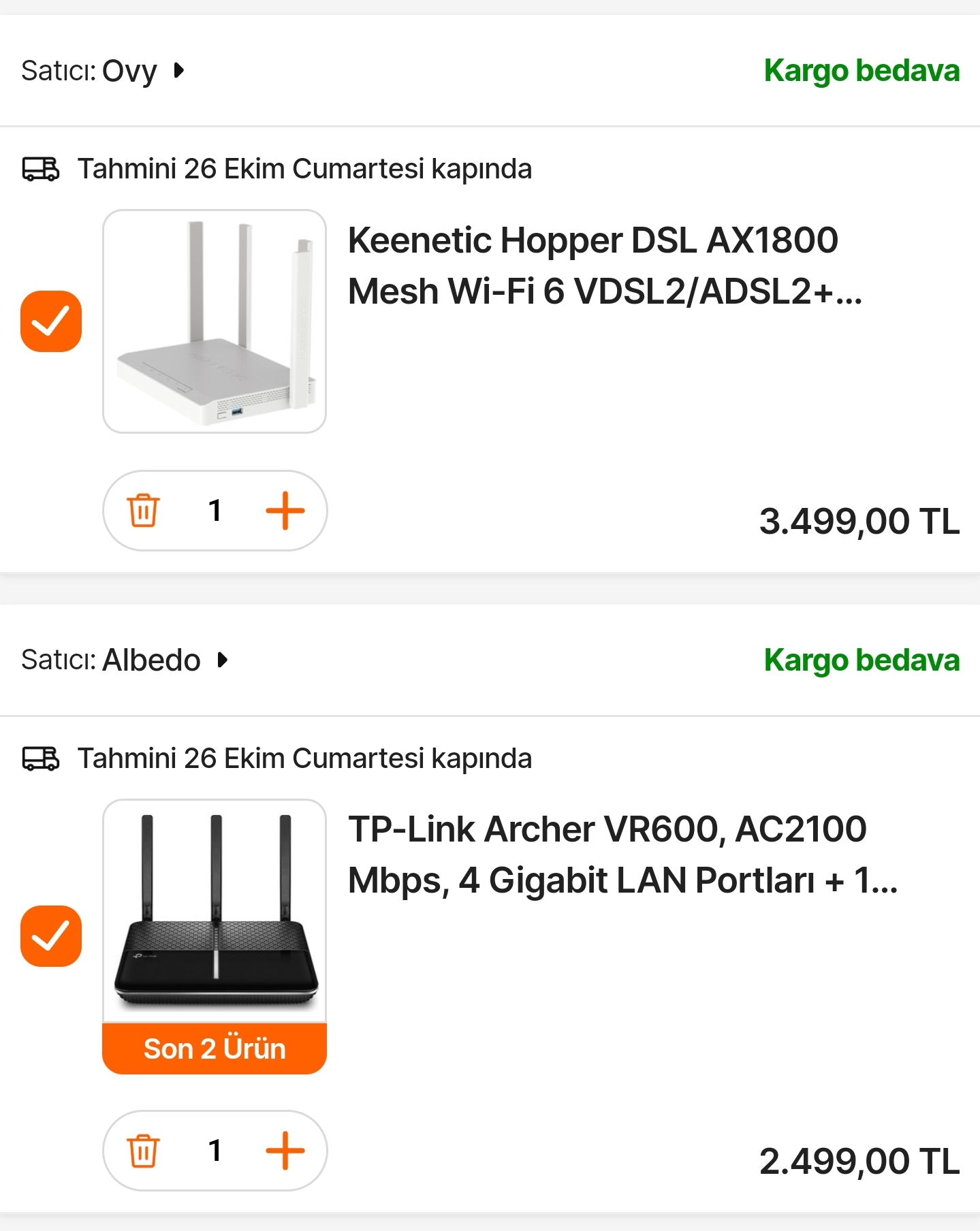Tap Kargo bedava label for Ovy
The height and width of the screenshot is (1231, 980).
862,71
